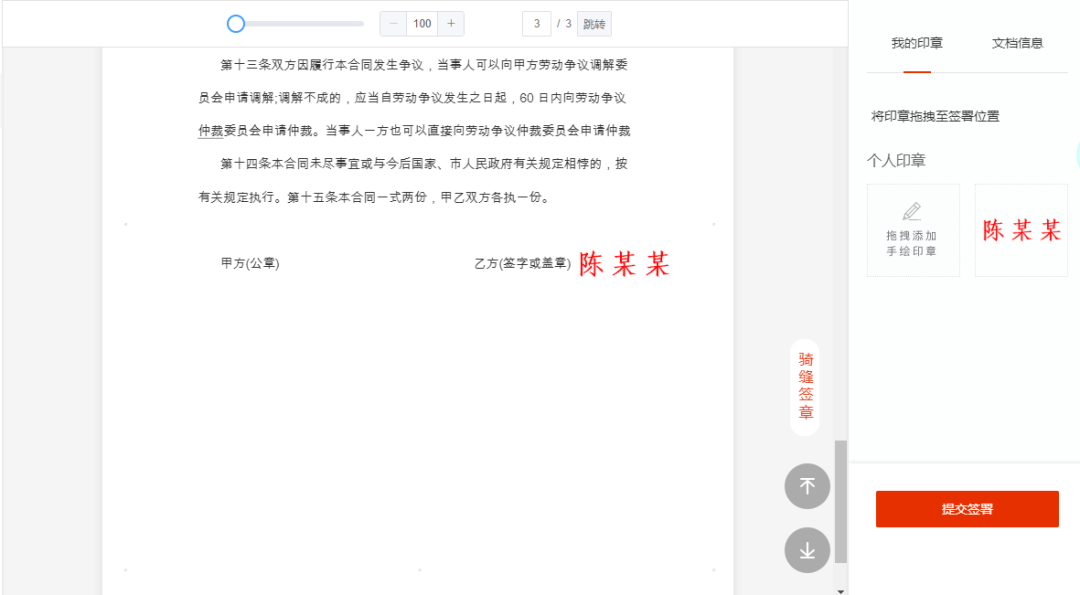The image size is (1080, 595).
Task: Click the scrollbar down arrow
Action: [841, 590]
